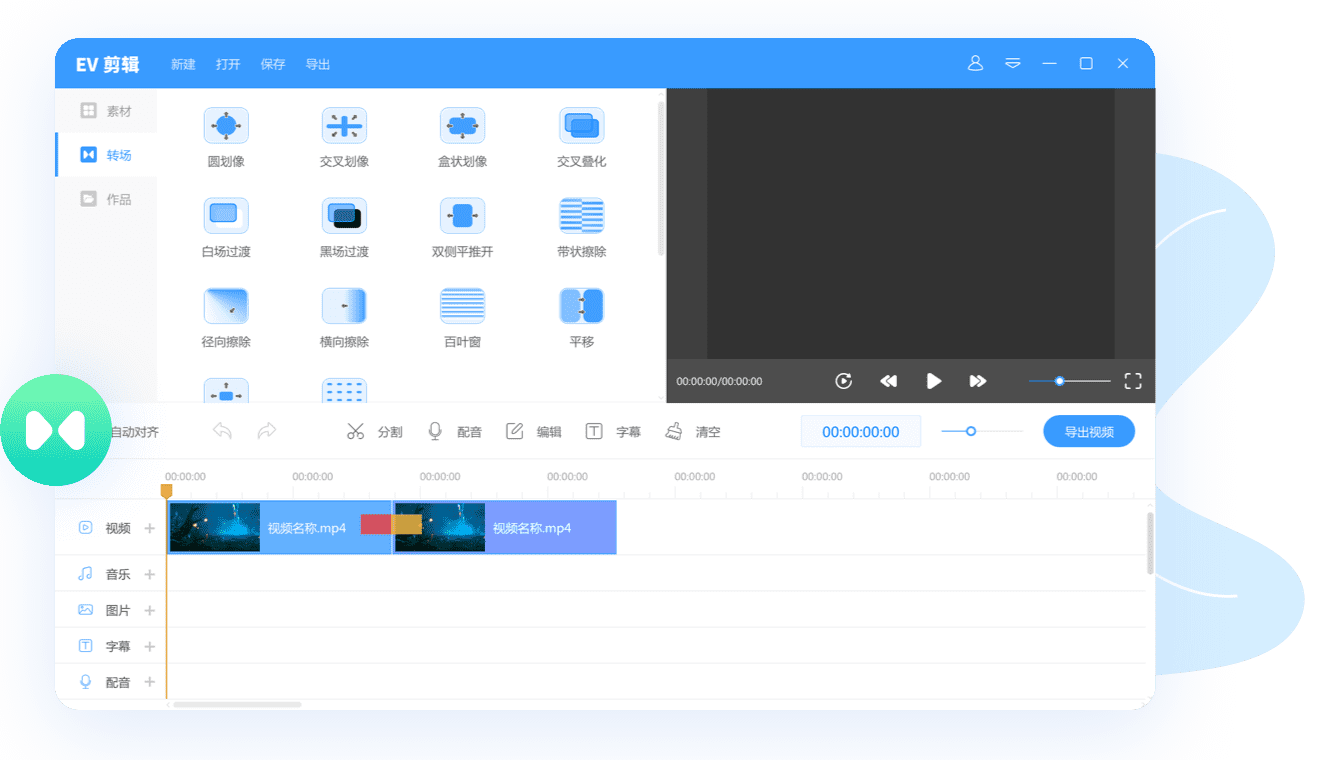
Task: Switch to the 素材 tab
Action: click(x=106, y=111)
